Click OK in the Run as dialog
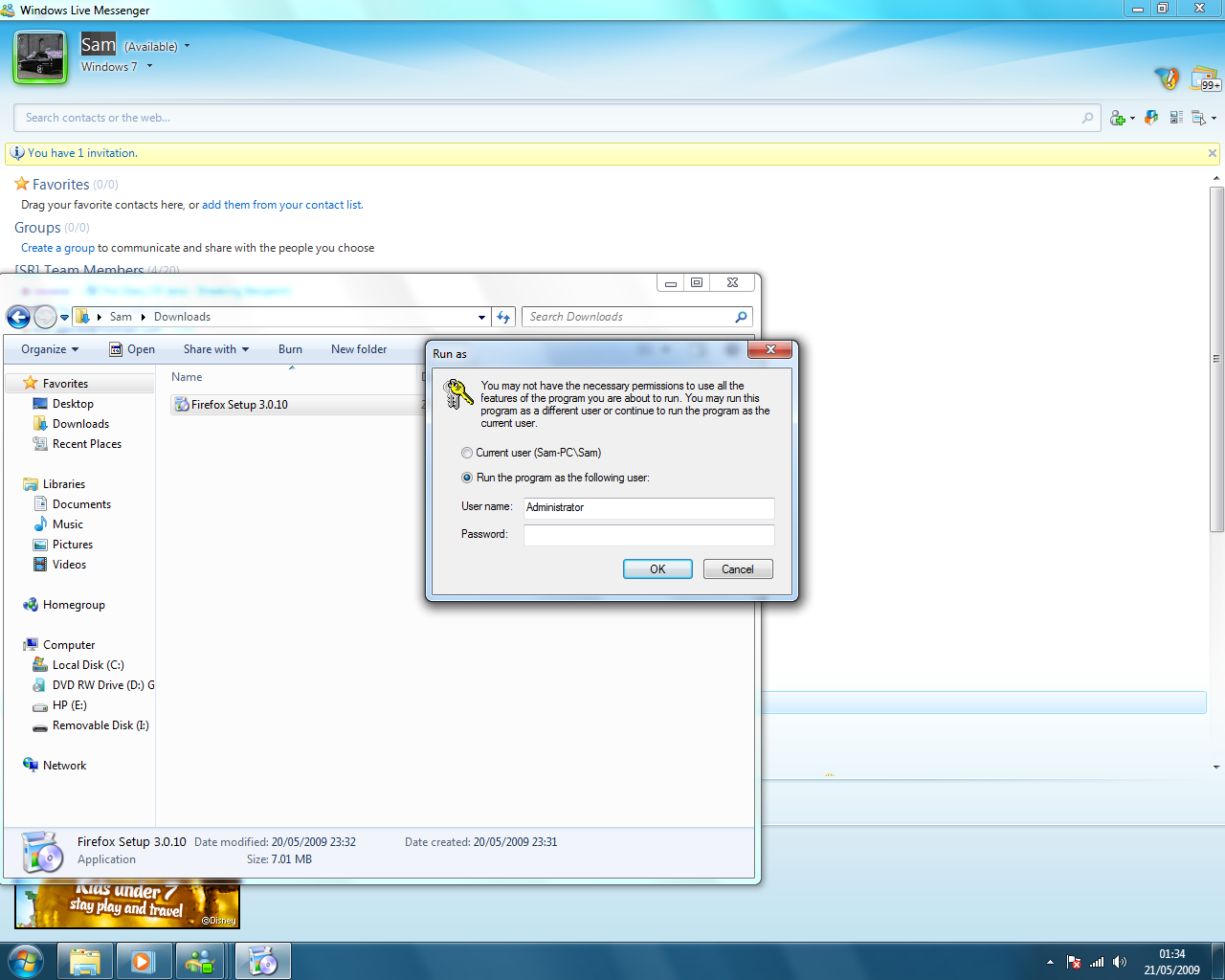1225x980 pixels. point(657,569)
